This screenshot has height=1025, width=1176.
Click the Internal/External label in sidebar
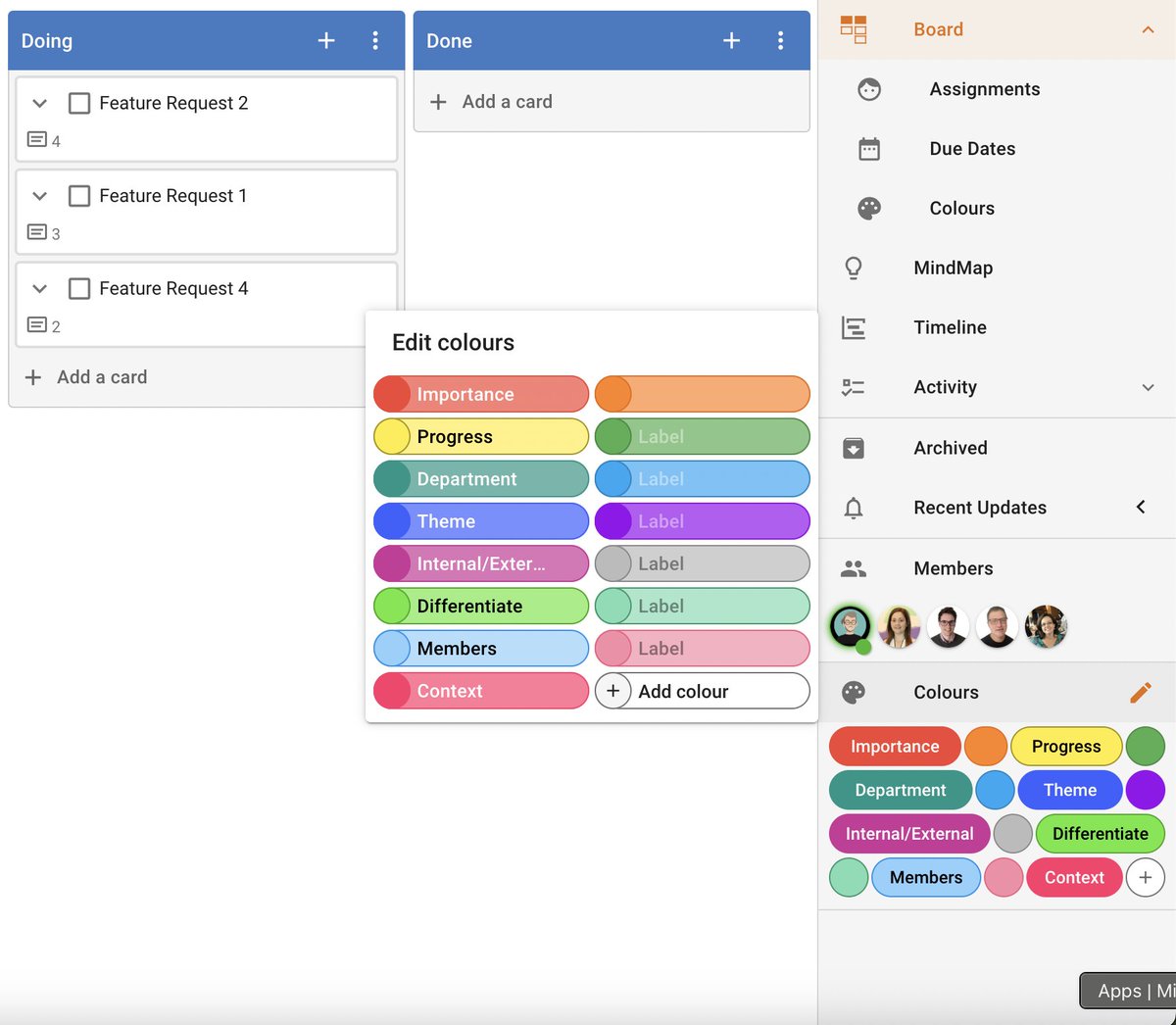909,834
